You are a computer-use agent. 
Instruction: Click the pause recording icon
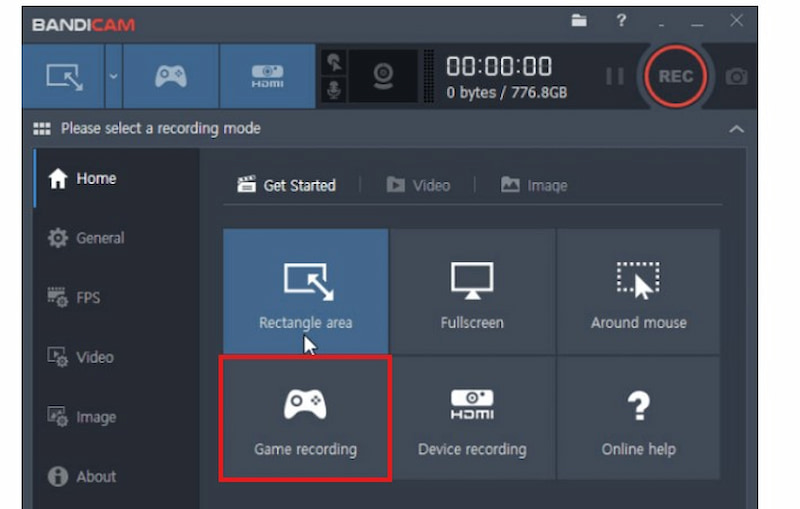tap(615, 77)
